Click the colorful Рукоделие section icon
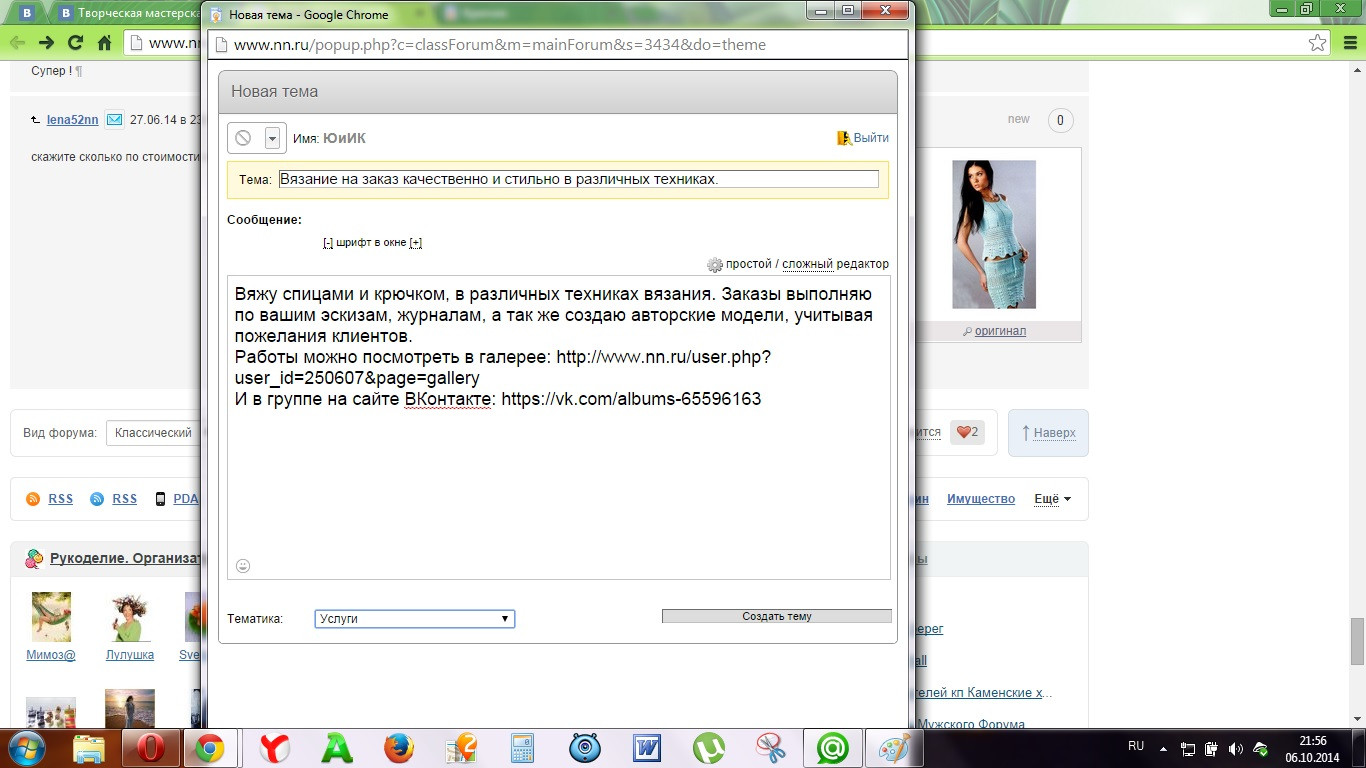Viewport: 1366px width, 768px height. pyautogui.click(x=34, y=559)
